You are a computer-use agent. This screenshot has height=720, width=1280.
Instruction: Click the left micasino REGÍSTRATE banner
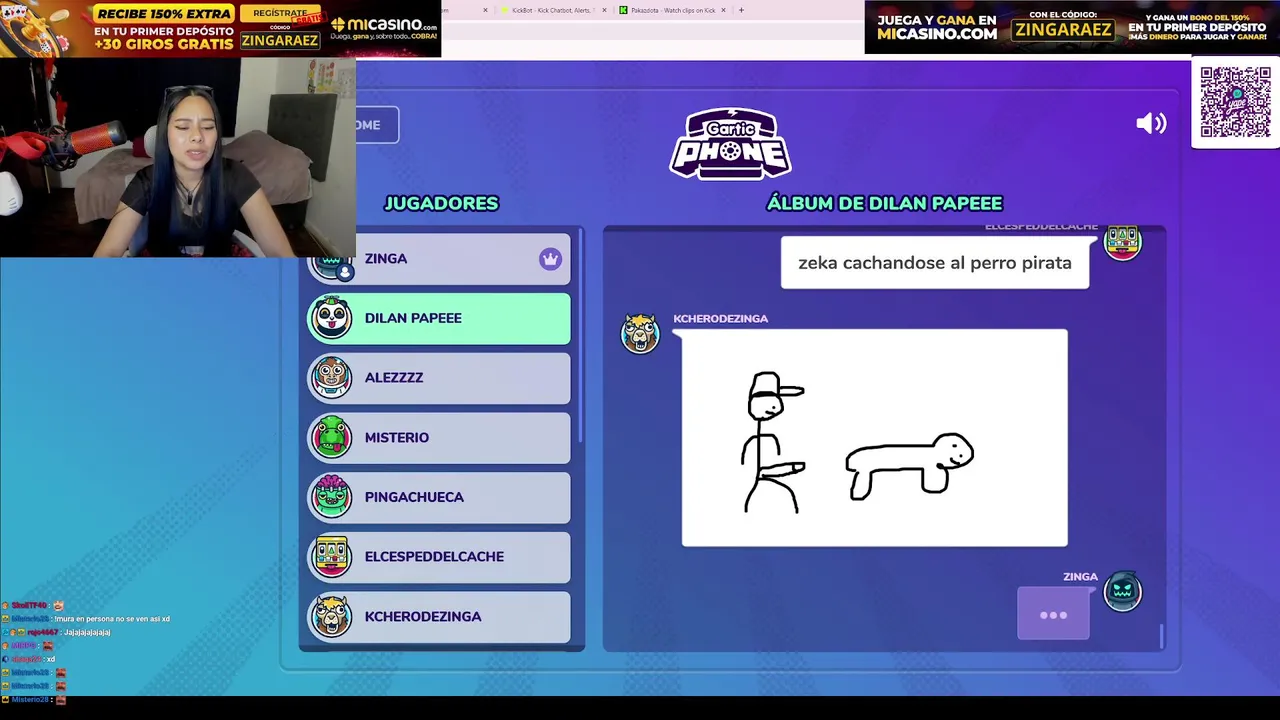(x=220, y=28)
